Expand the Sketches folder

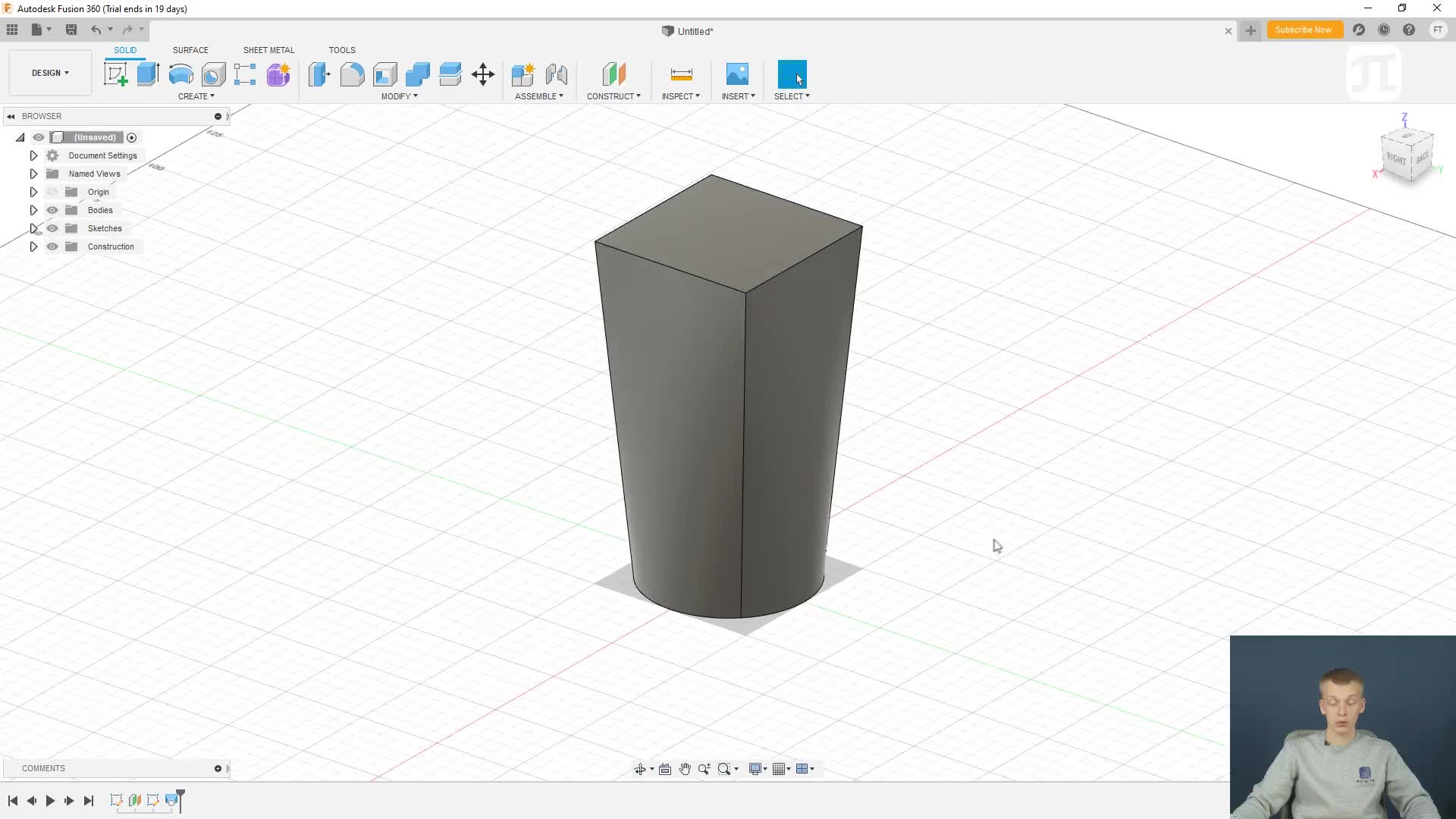coord(33,228)
